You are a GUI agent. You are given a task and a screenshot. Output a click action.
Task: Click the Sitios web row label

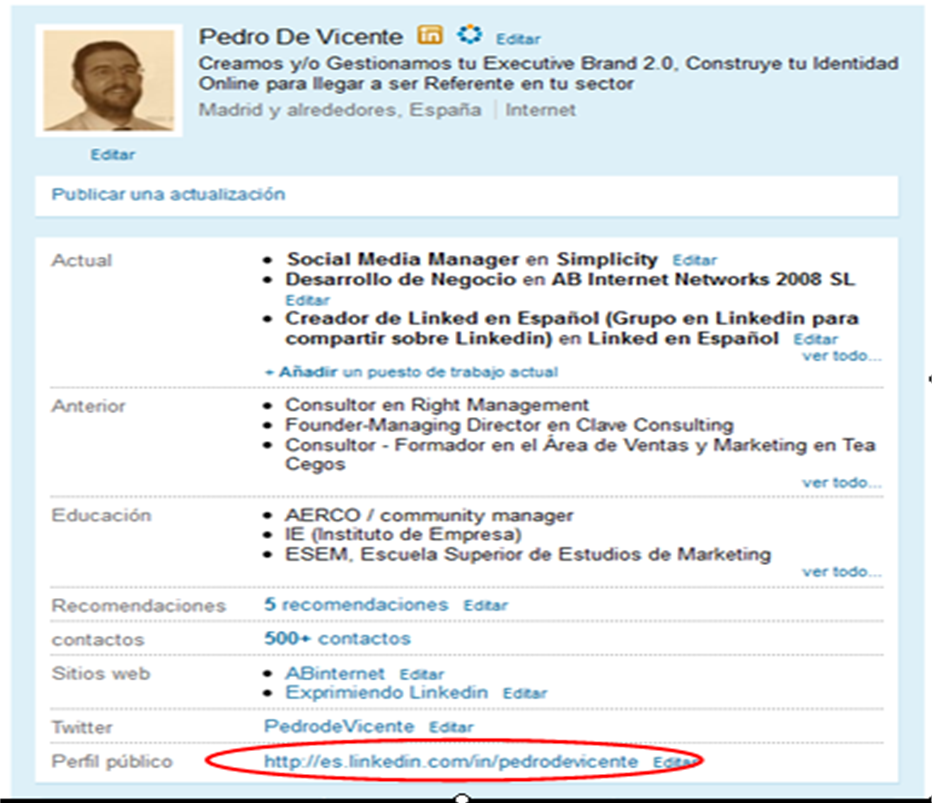101,673
